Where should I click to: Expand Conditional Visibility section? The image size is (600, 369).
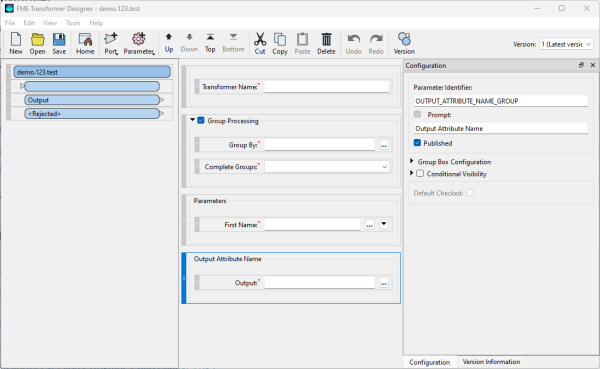tap(412, 173)
